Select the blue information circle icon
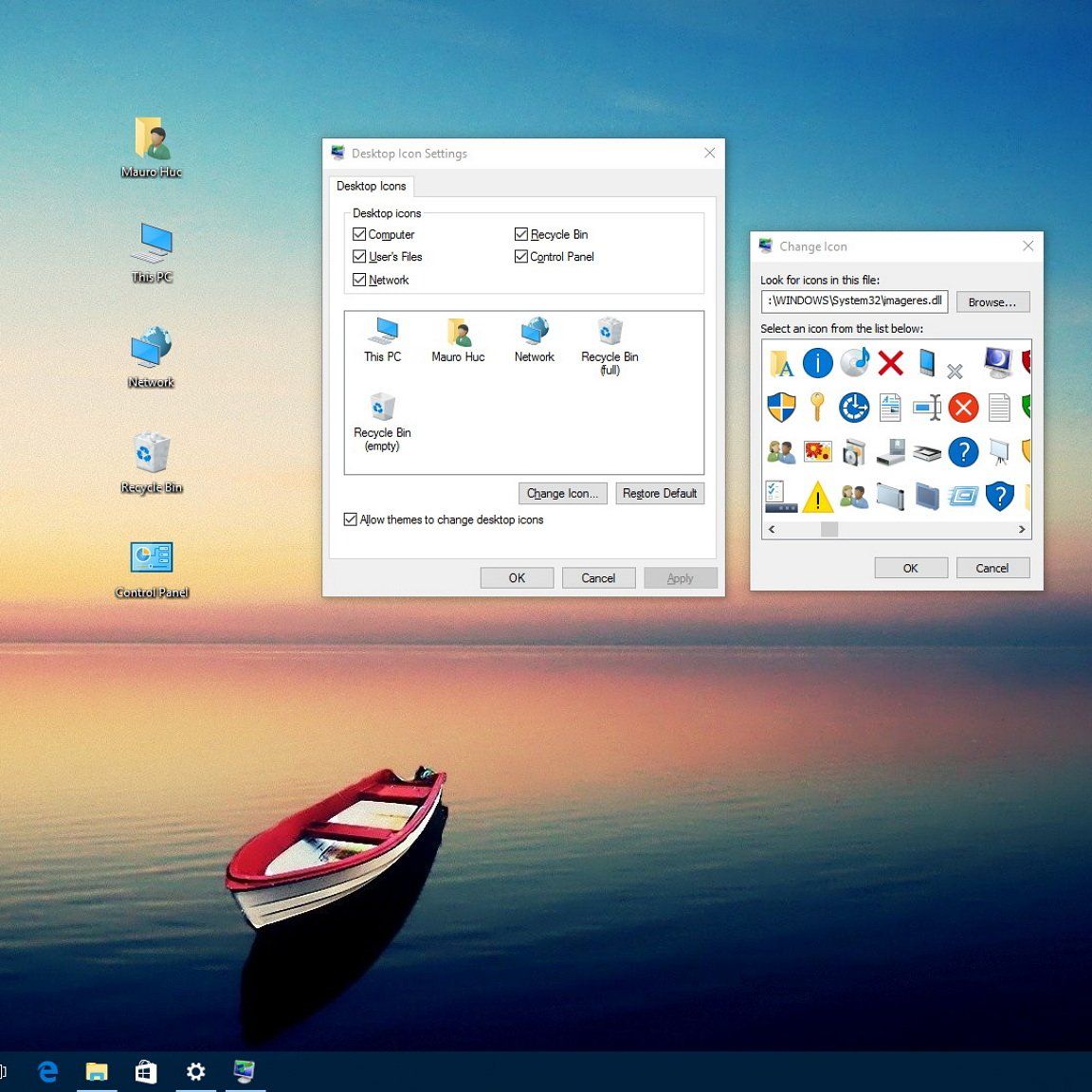The width and height of the screenshot is (1092, 1092). pos(817,362)
